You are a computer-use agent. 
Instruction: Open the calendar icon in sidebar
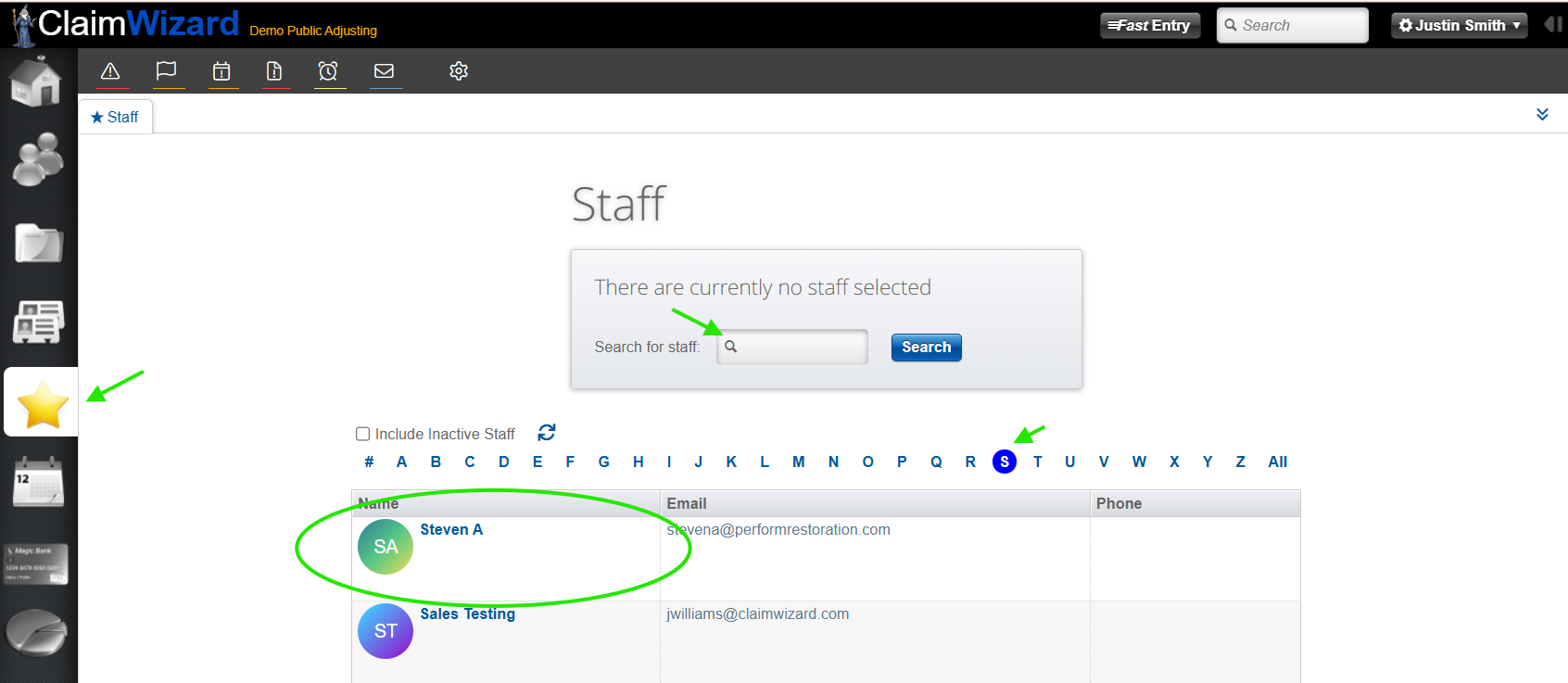point(38,482)
